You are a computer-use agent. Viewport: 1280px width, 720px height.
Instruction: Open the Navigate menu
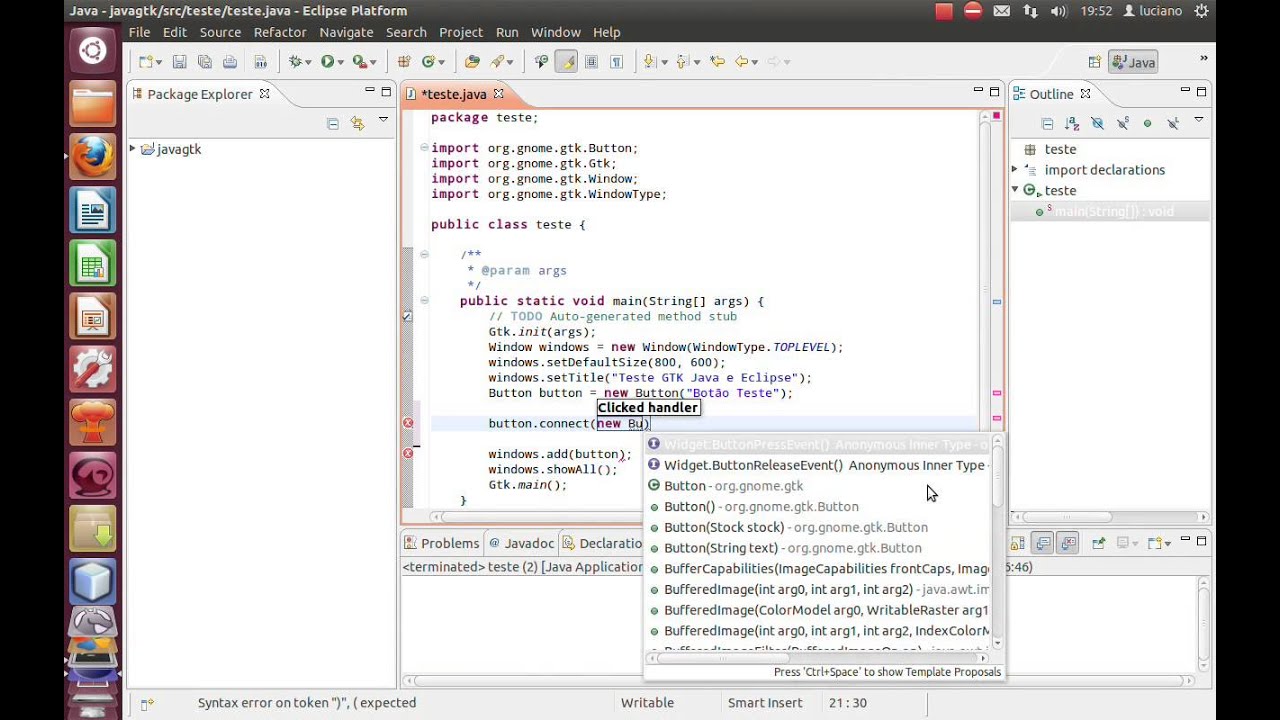point(346,32)
